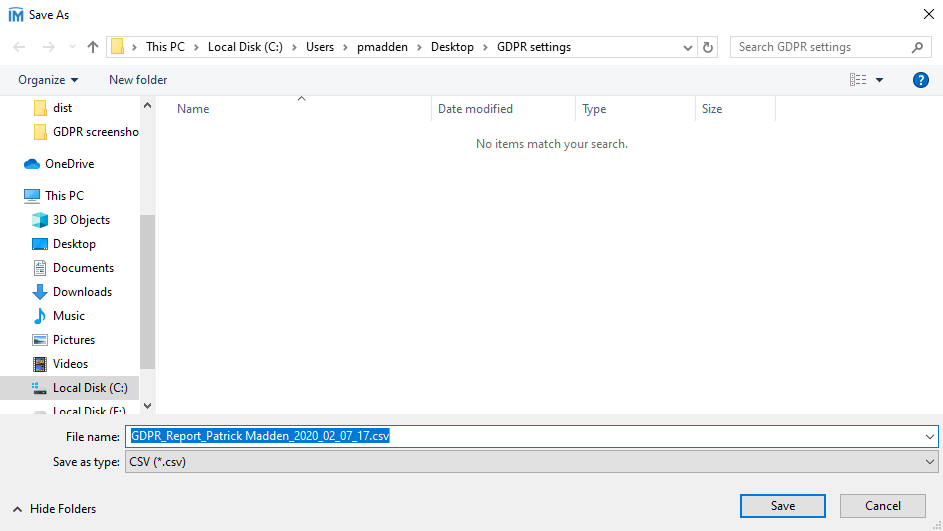Click the Save button

(782, 506)
